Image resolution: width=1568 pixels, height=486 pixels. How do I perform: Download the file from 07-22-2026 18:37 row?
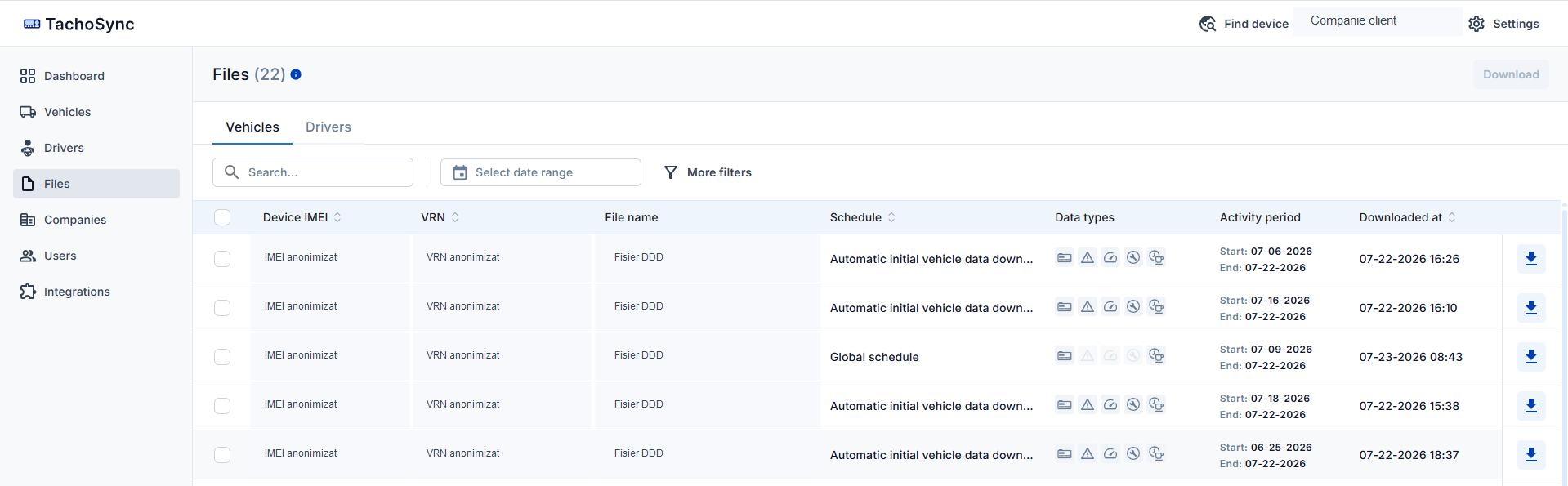pyautogui.click(x=1531, y=455)
